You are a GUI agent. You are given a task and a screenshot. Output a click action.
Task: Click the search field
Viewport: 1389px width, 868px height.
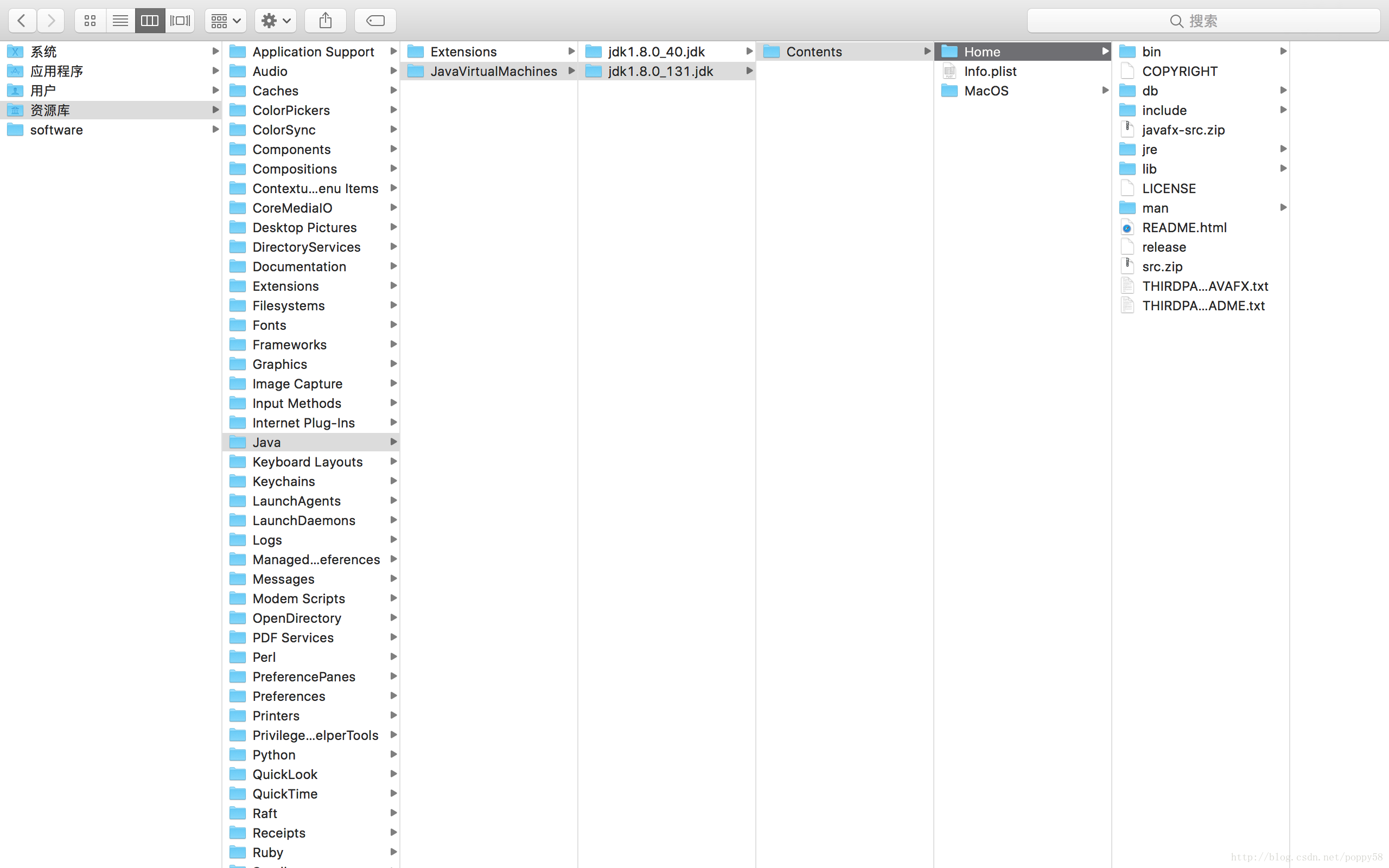(x=1203, y=21)
